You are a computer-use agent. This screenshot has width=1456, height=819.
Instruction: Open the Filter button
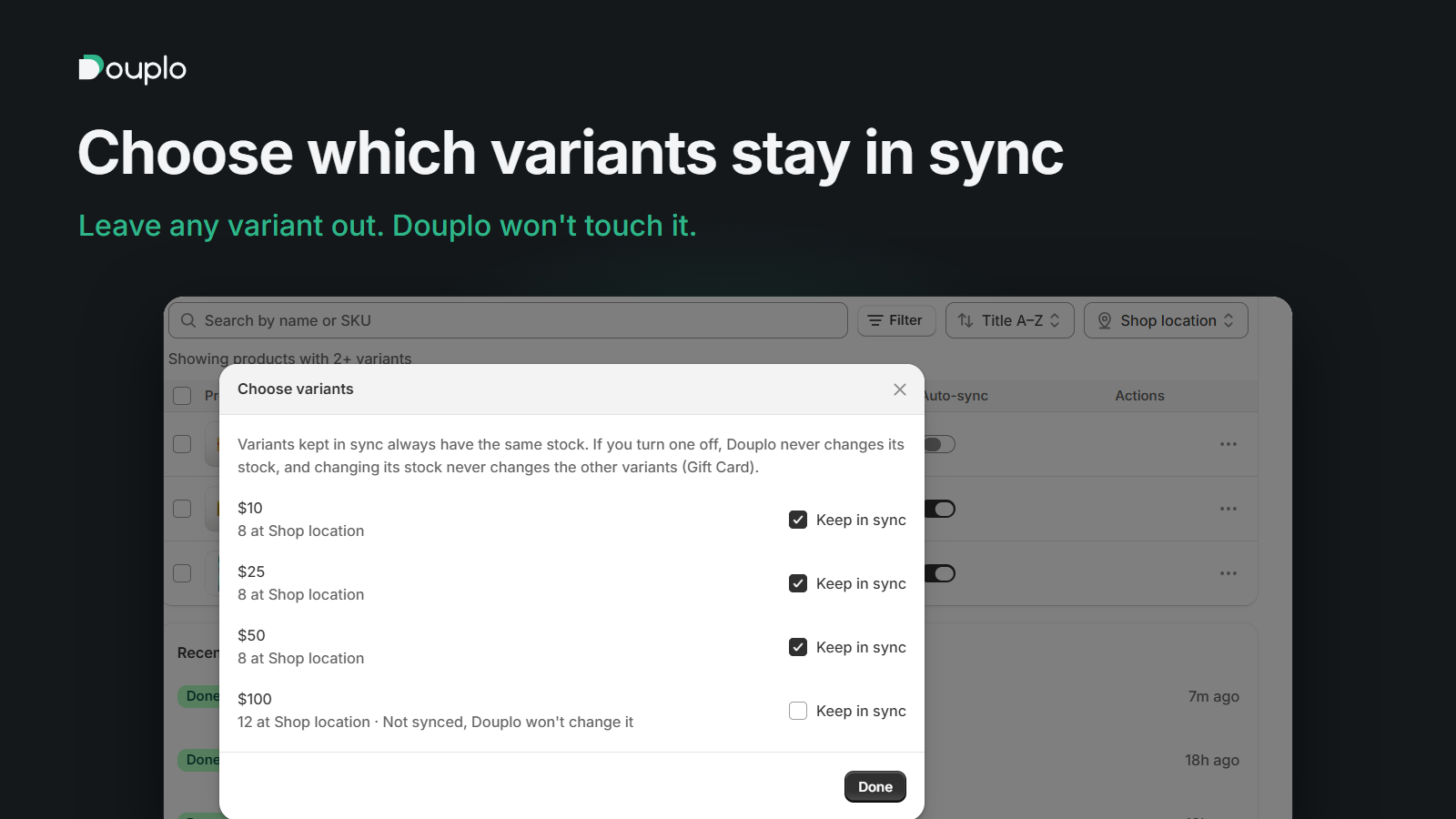pos(896,320)
